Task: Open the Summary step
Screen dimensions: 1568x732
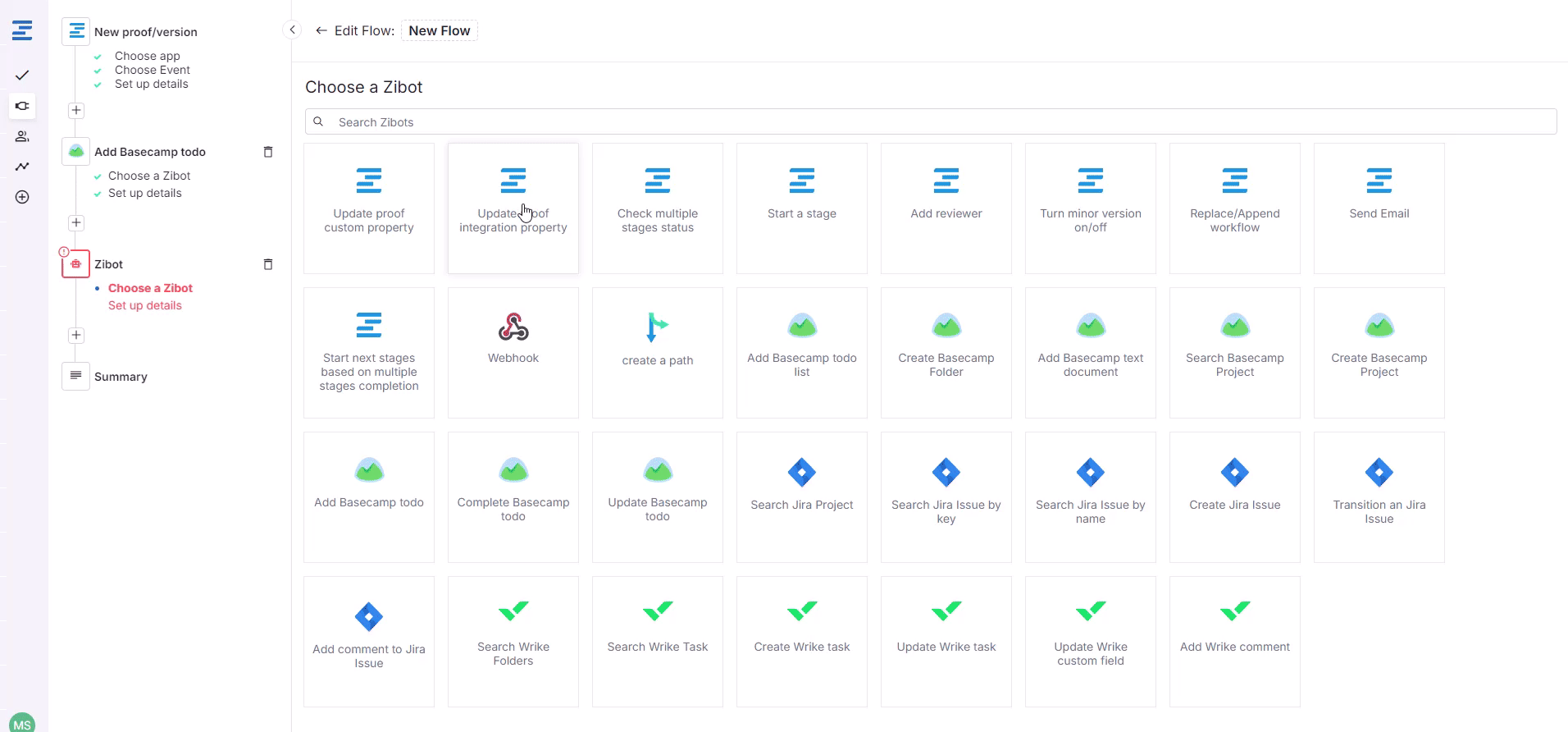Action: coord(121,377)
